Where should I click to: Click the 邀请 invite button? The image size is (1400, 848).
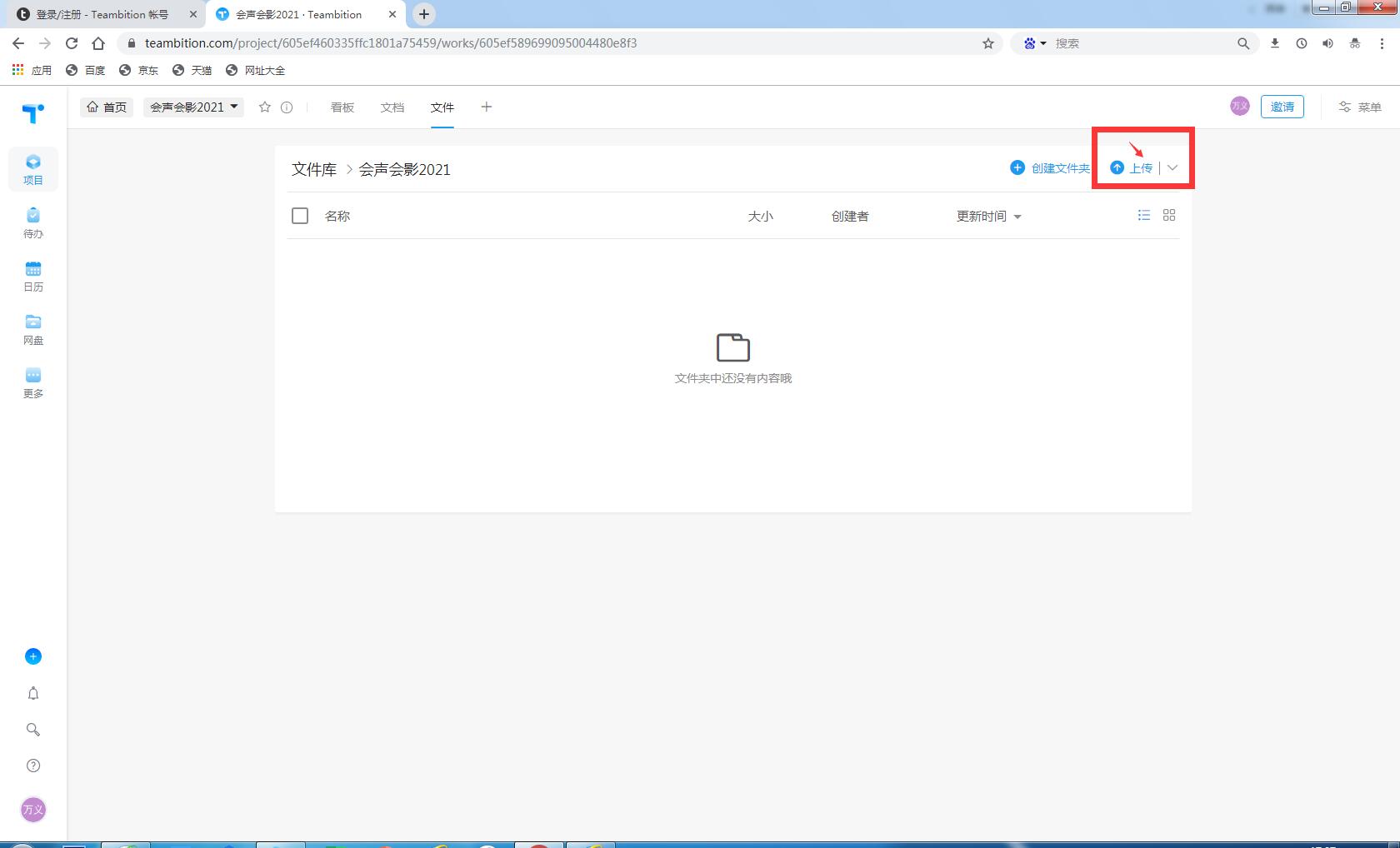(x=1282, y=107)
